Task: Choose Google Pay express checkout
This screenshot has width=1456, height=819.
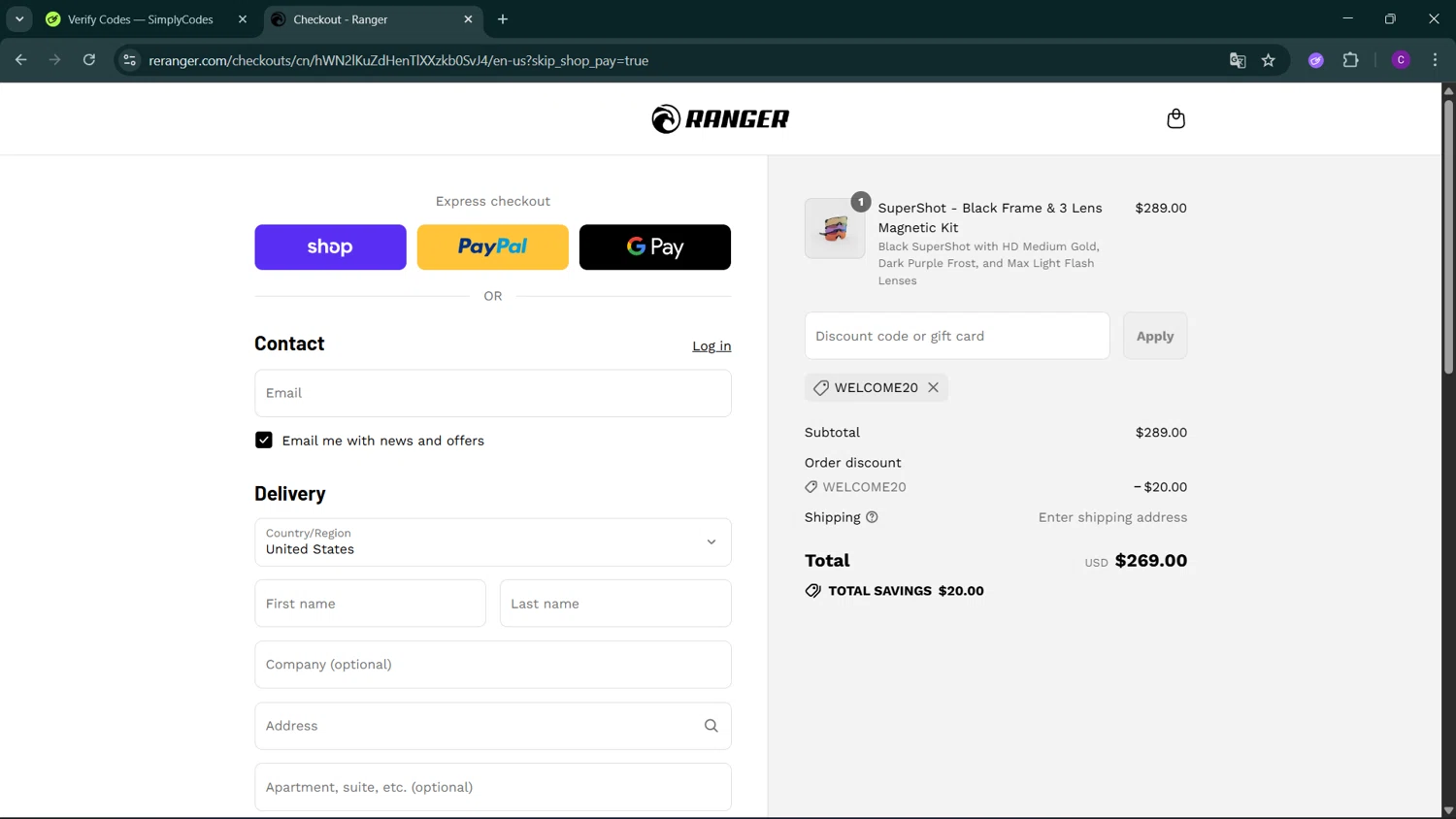Action: click(654, 247)
